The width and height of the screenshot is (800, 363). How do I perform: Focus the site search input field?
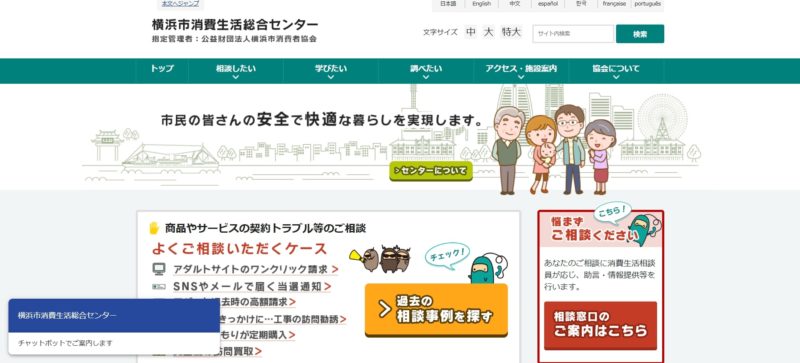[x=573, y=34]
